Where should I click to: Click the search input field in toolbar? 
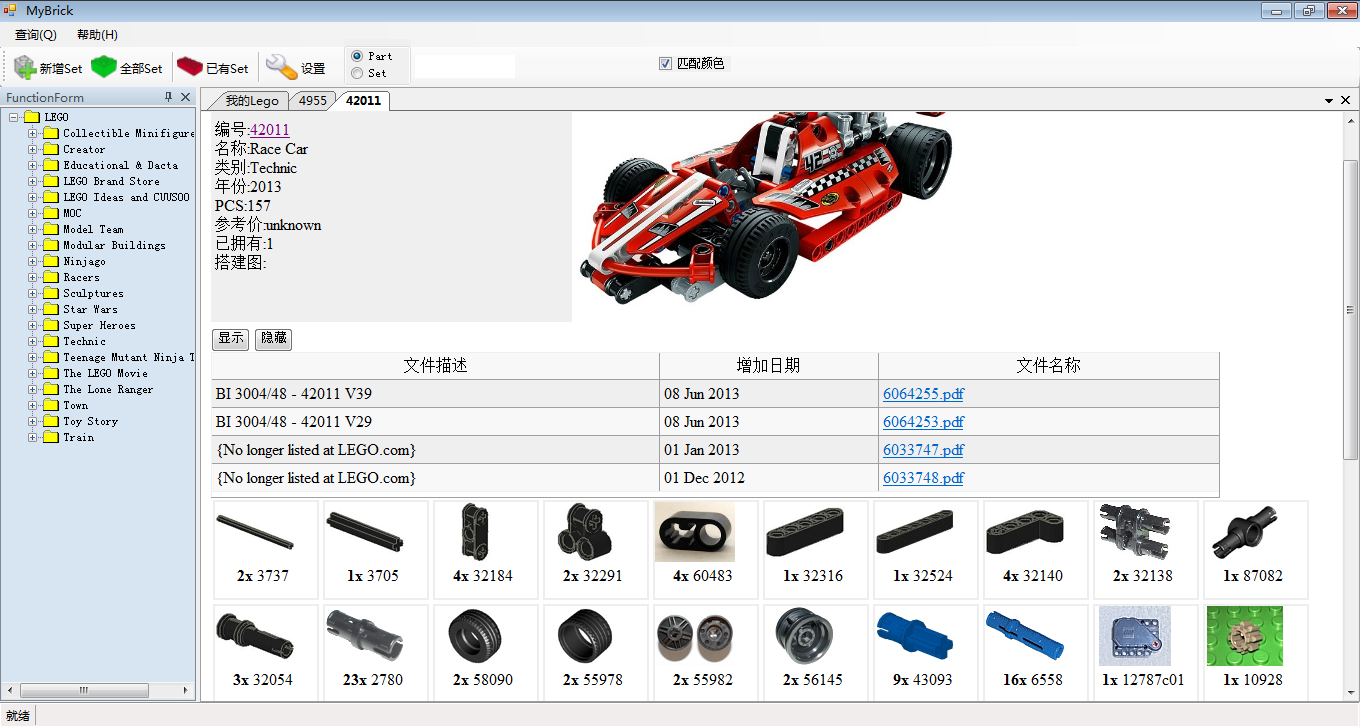click(464, 67)
